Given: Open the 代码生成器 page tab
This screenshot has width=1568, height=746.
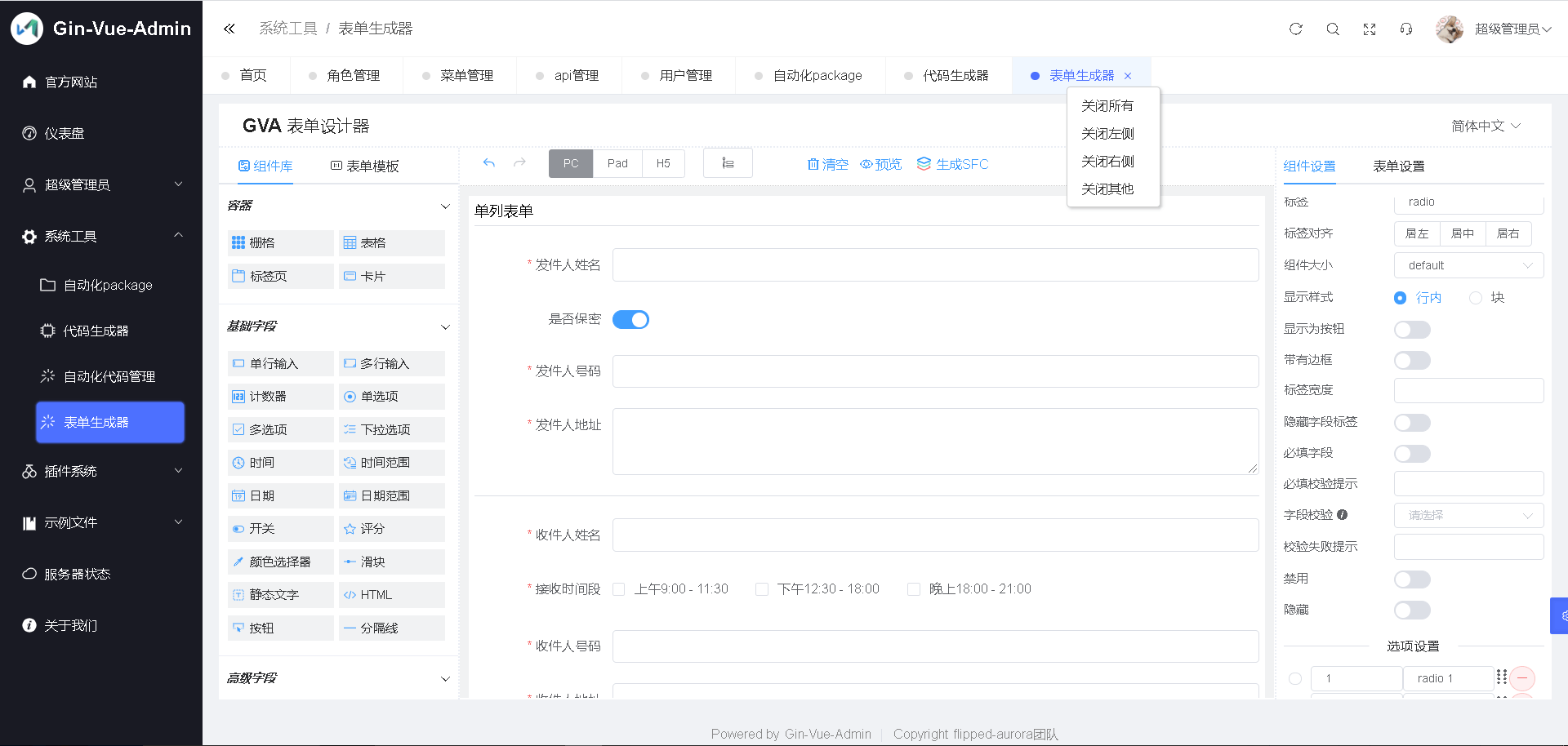Looking at the screenshot, I should 947,75.
